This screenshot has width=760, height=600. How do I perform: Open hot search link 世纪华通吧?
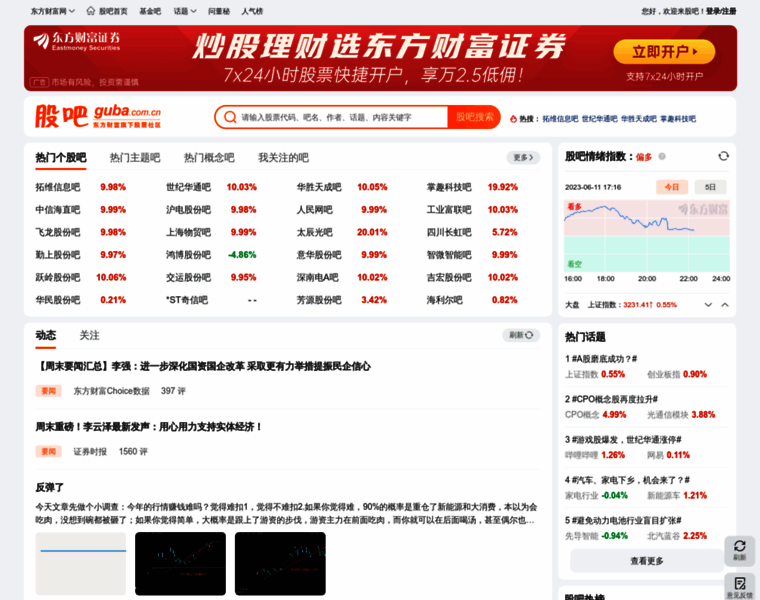tap(600, 119)
